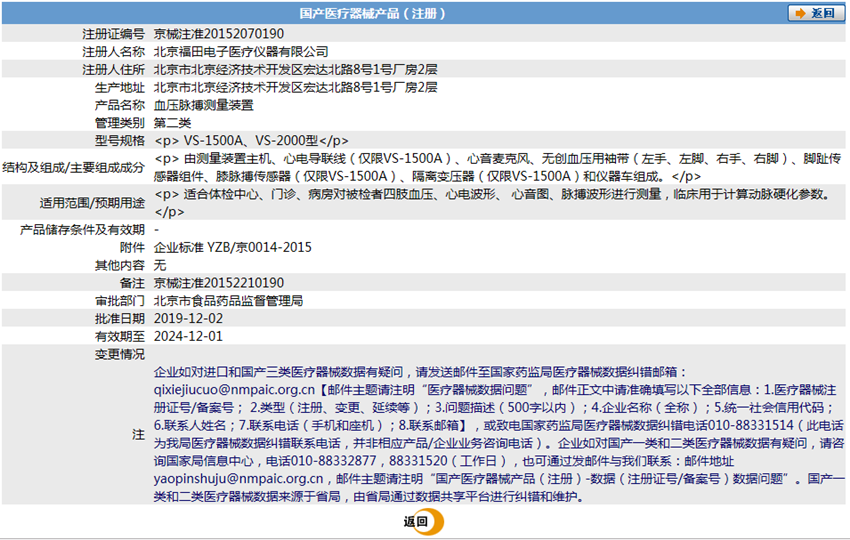Click the phone number 010-88331514 in note

(751, 426)
